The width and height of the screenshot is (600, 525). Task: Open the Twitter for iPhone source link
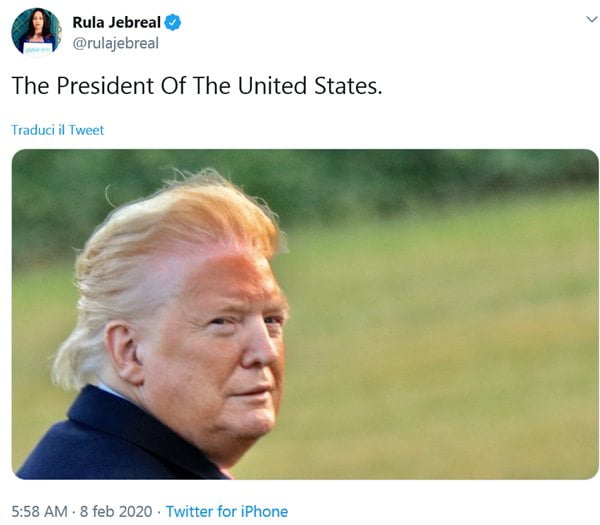point(227,512)
